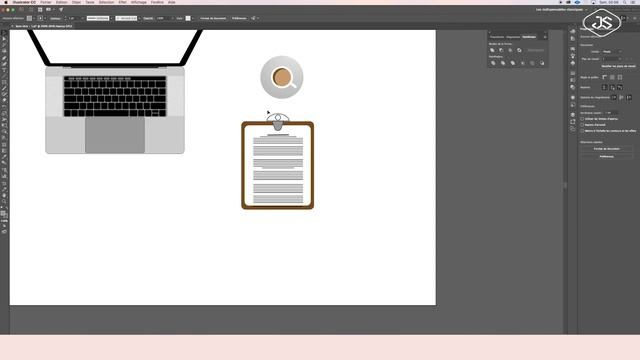Click 'Préférences' in the control bar
This screenshot has width=640, height=360.
[x=239, y=18]
